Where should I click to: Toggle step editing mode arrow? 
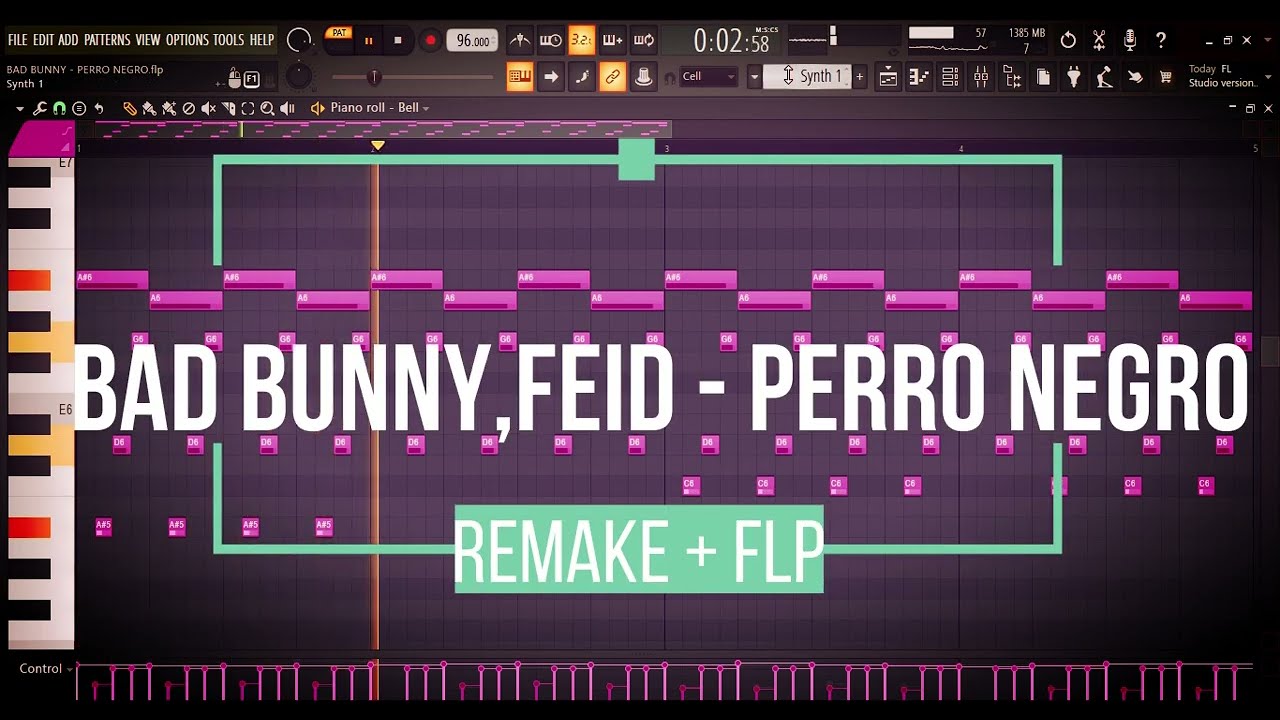[x=551, y=77]
